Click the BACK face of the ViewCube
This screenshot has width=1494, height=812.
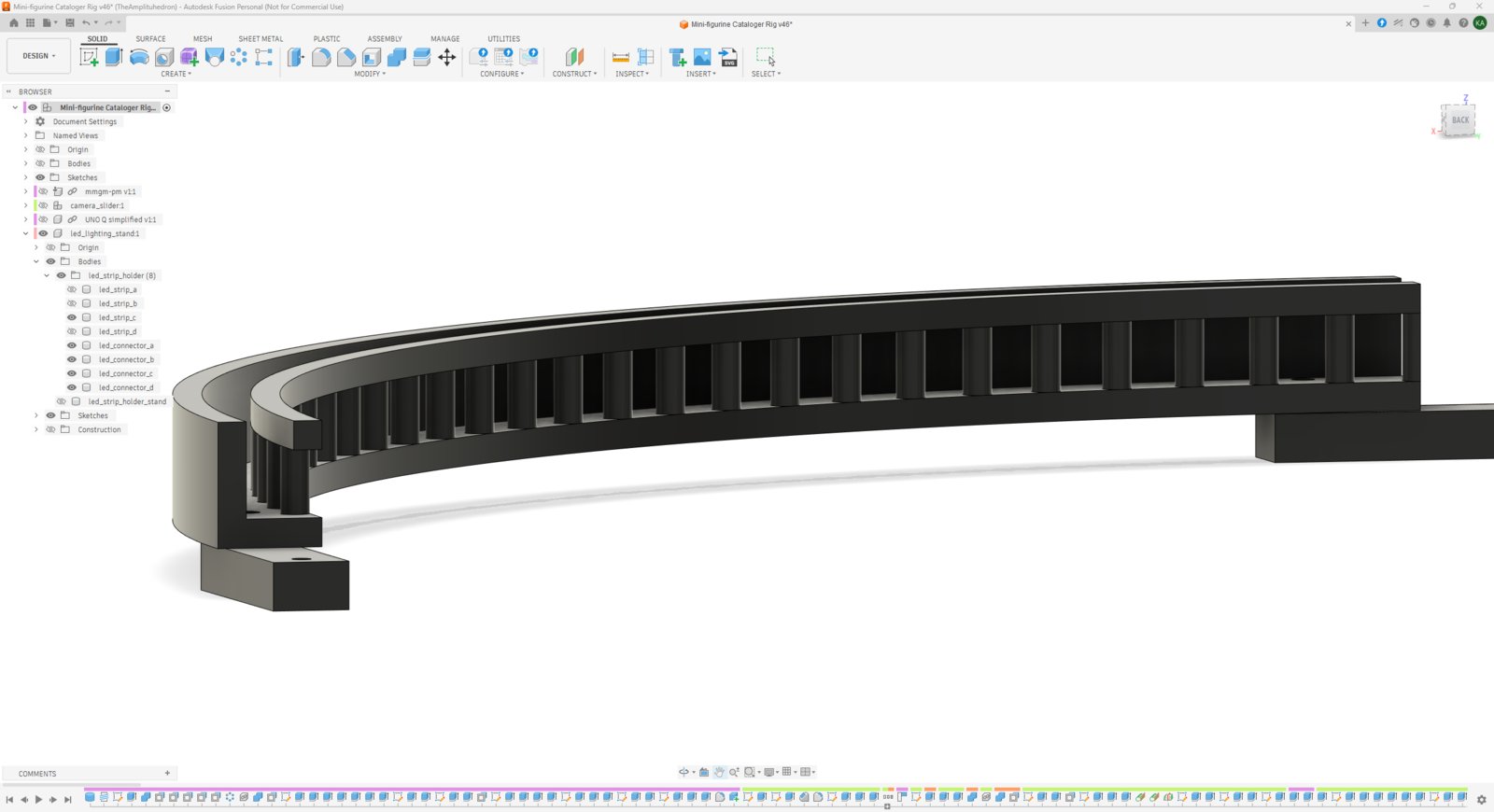[x=1459, y=120]
